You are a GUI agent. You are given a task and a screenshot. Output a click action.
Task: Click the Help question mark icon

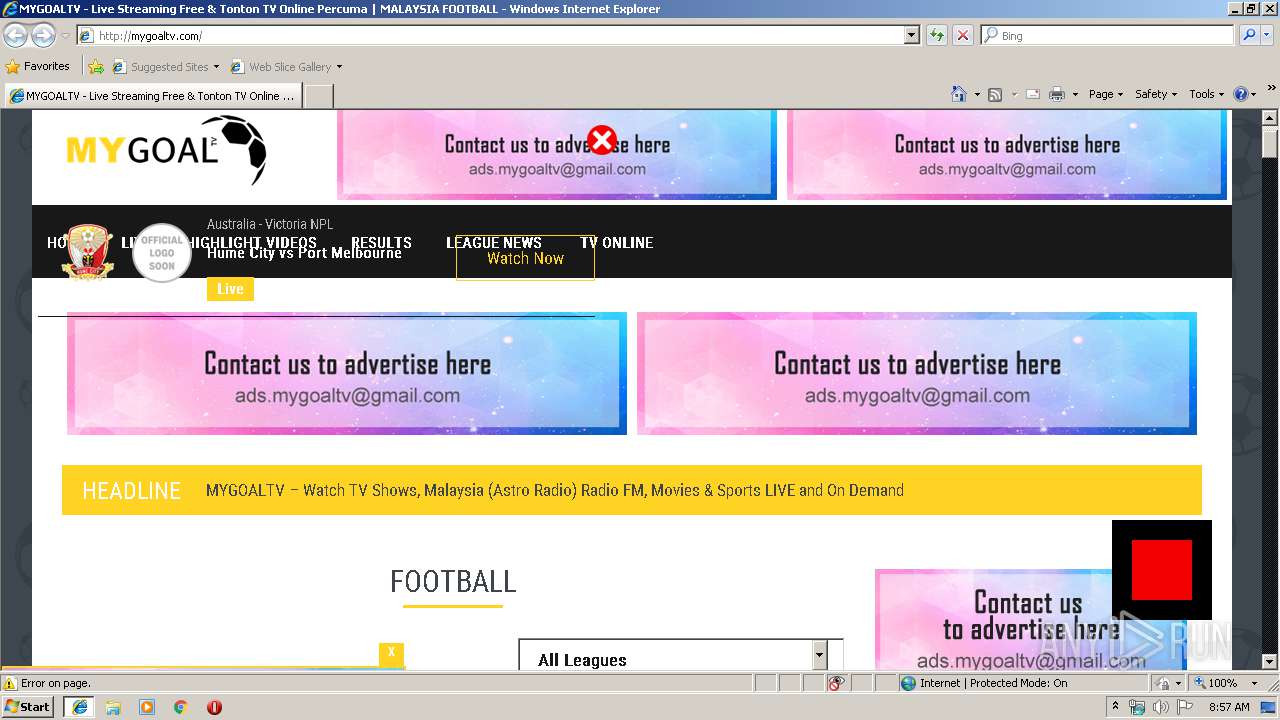(x=1241, y=94)
